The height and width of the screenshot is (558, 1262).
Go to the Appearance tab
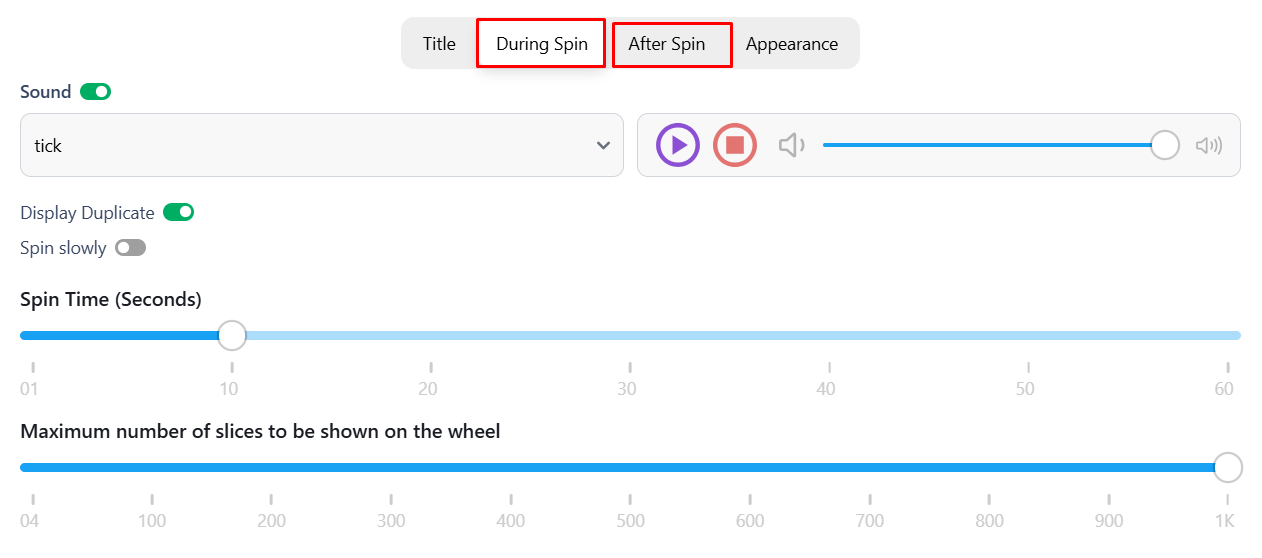[x=792, y=44]
